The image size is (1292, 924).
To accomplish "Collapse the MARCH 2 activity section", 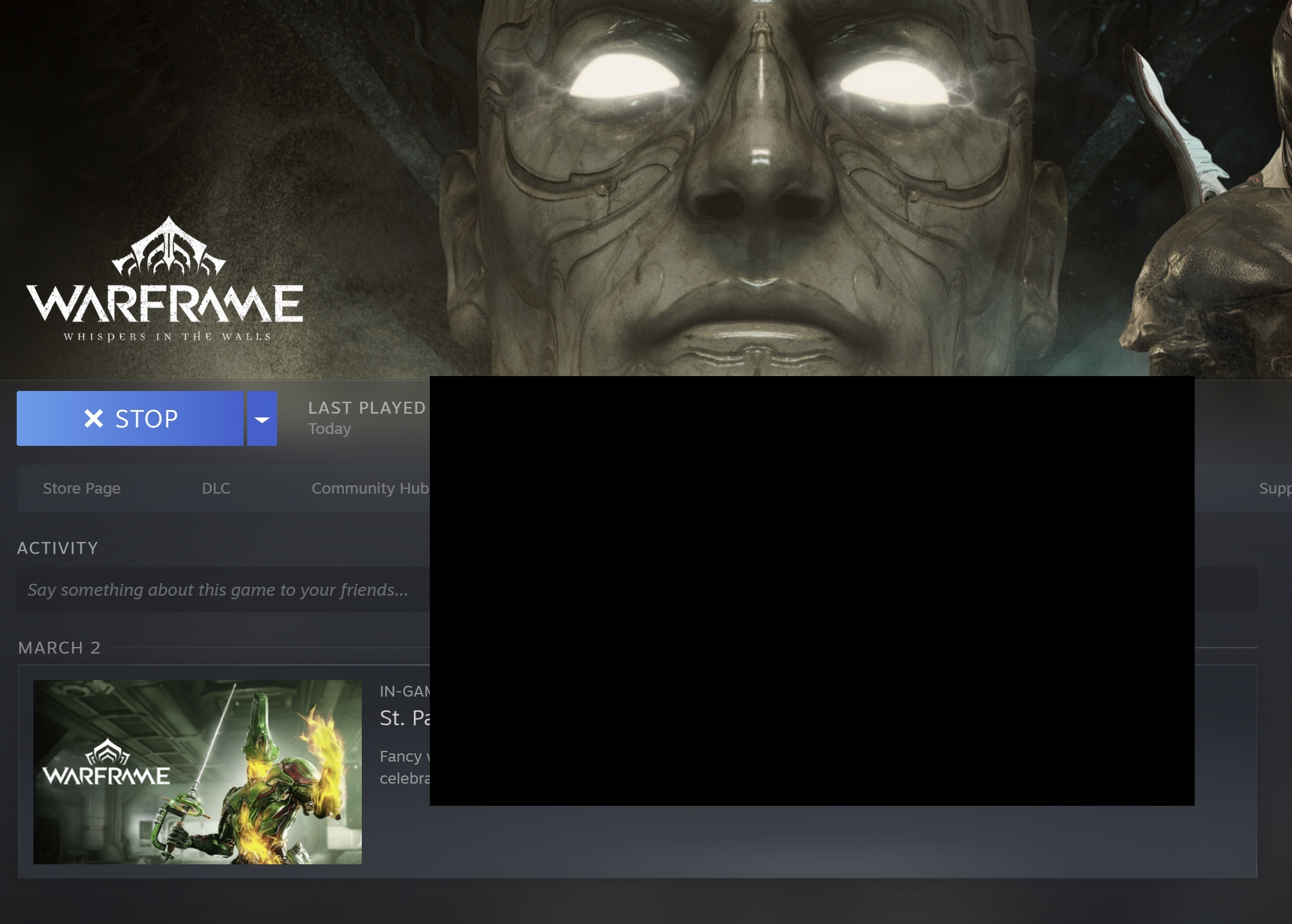I will (59, 648).
